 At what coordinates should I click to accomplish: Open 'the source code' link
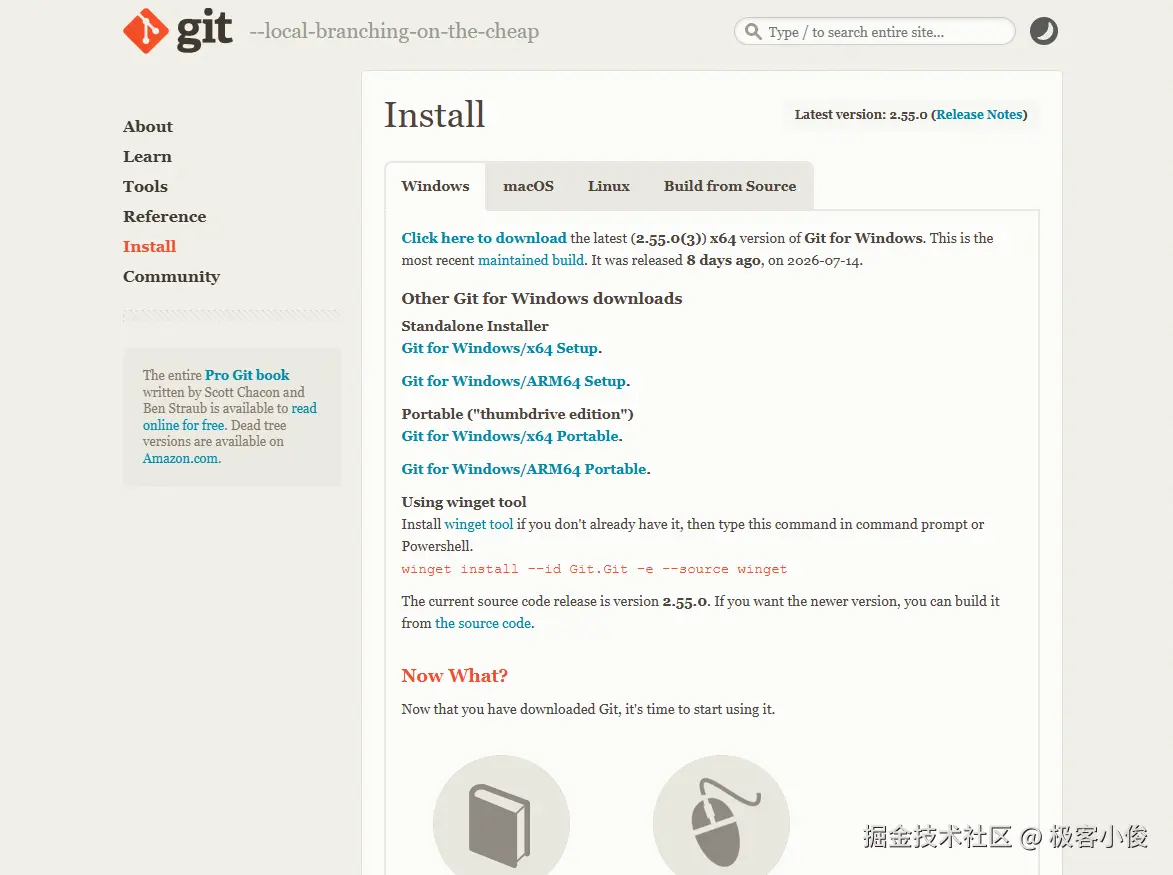483,623
